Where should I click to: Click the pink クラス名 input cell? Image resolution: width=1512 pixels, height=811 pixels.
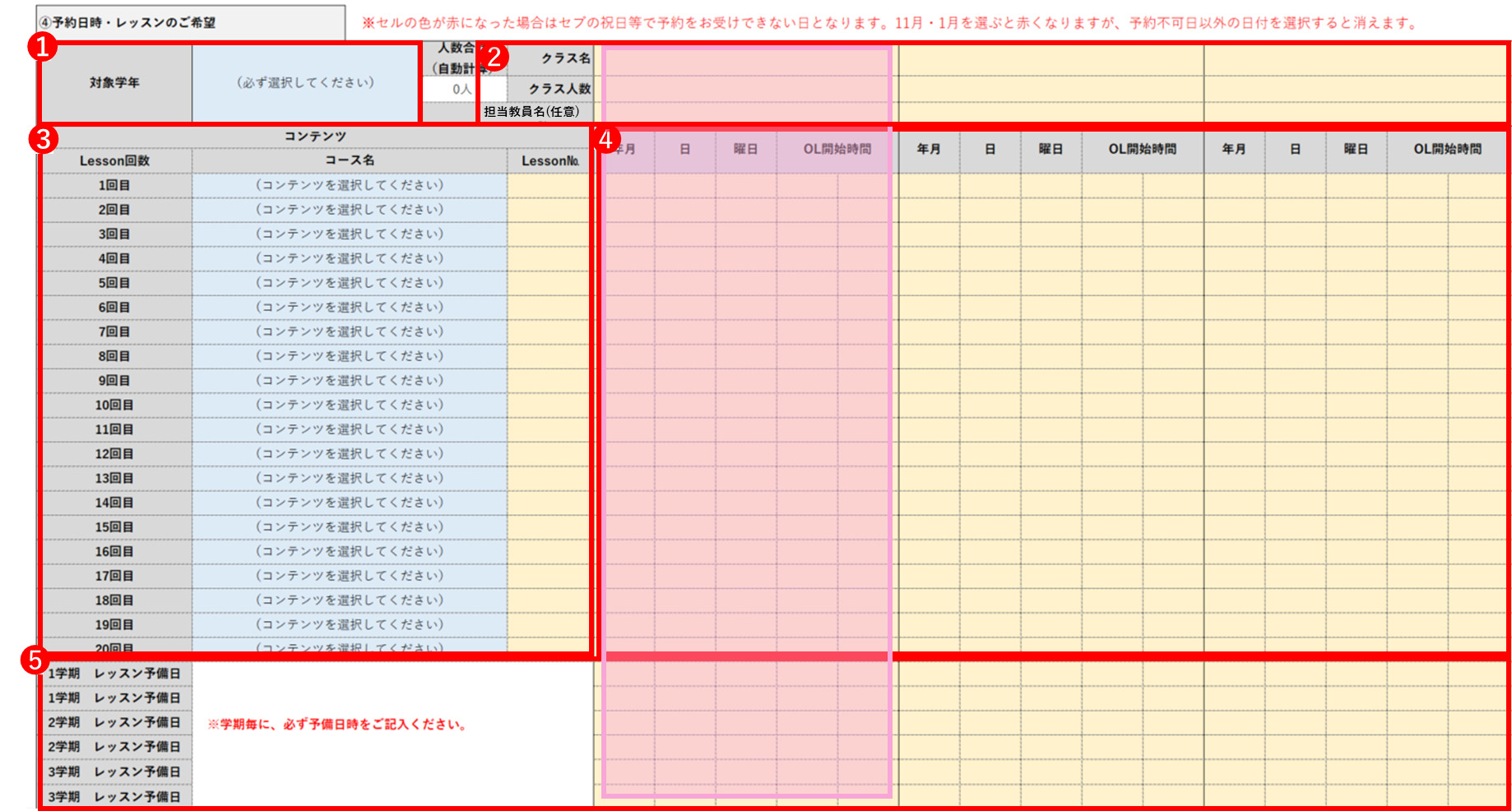tap(746, 59)
